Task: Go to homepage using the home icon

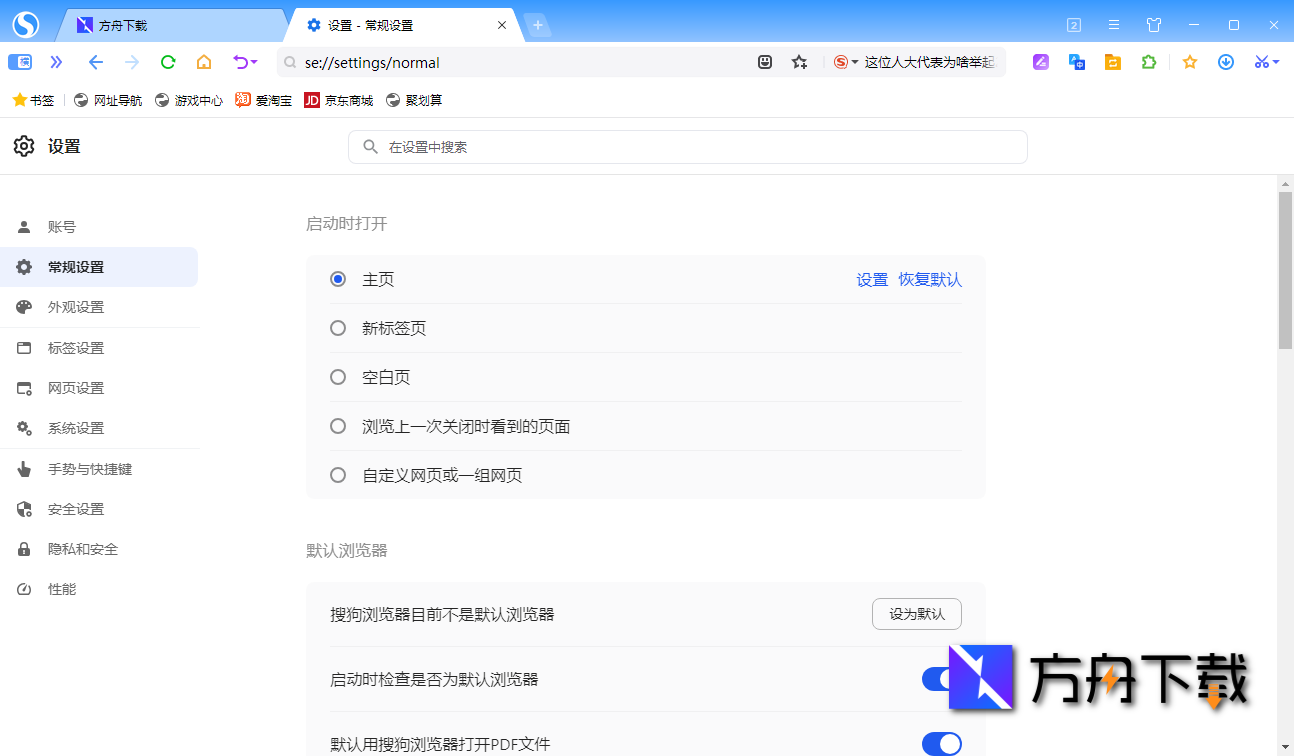Action: (x=203, y=62)
